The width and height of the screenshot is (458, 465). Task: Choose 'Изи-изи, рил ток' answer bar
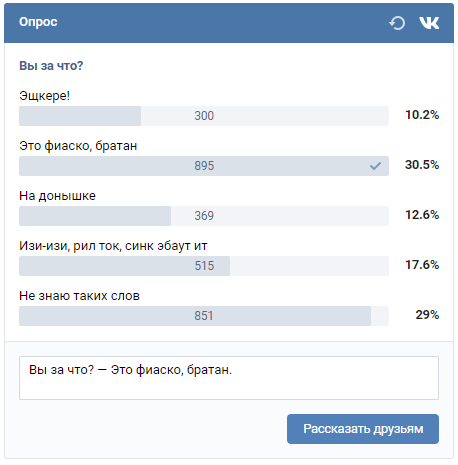[x=204, y=266]
